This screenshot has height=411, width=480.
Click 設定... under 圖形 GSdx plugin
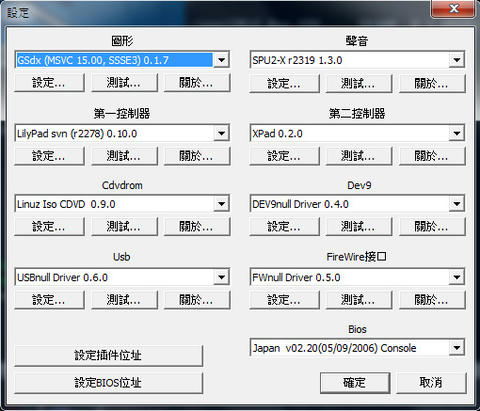point(49,83)
